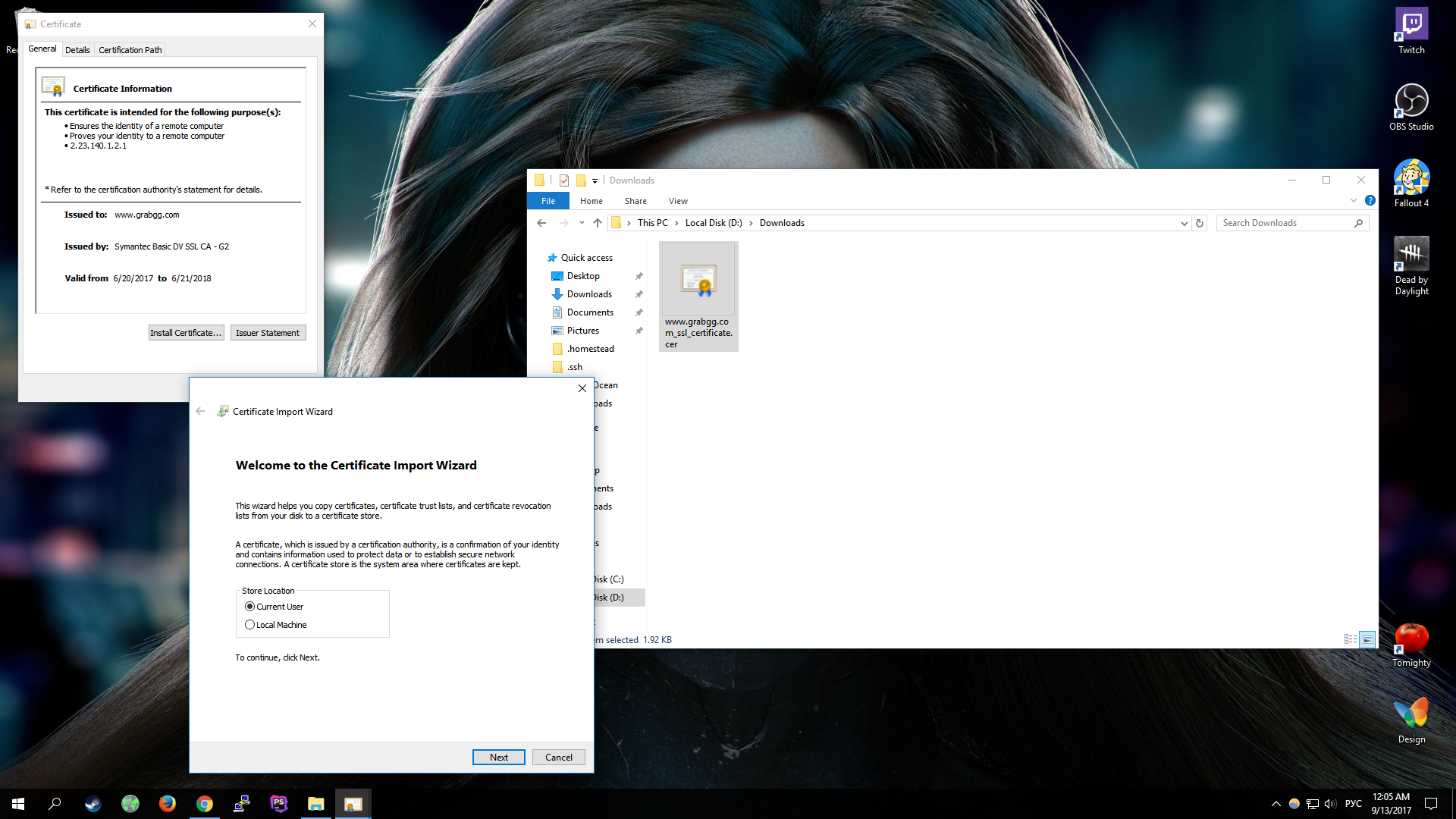Expand the address bar history dropdown
Image resolution: width=1456 pixels, height=819 pixels.
(x=1184, y=223)
